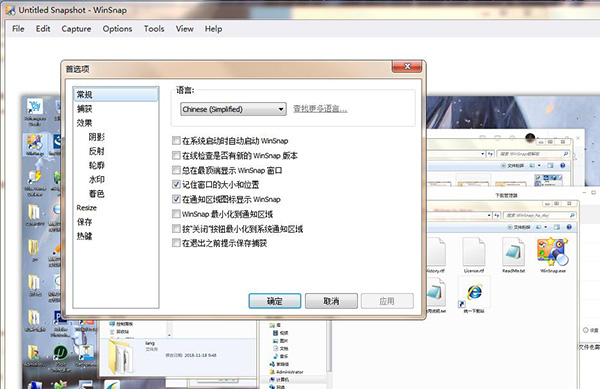
Task: Select 水印 under effects
Action: (x=96, y=179)
